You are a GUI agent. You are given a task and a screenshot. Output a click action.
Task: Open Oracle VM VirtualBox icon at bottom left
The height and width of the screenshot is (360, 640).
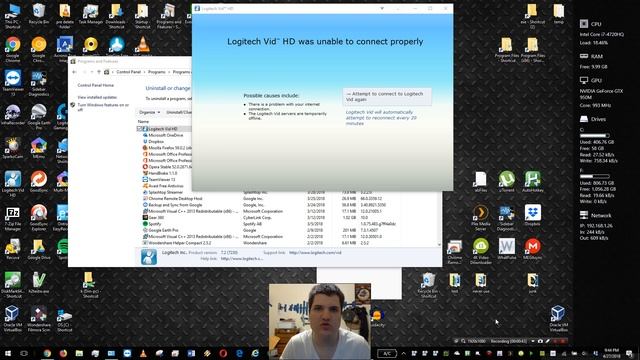click(x=13, y=318)
